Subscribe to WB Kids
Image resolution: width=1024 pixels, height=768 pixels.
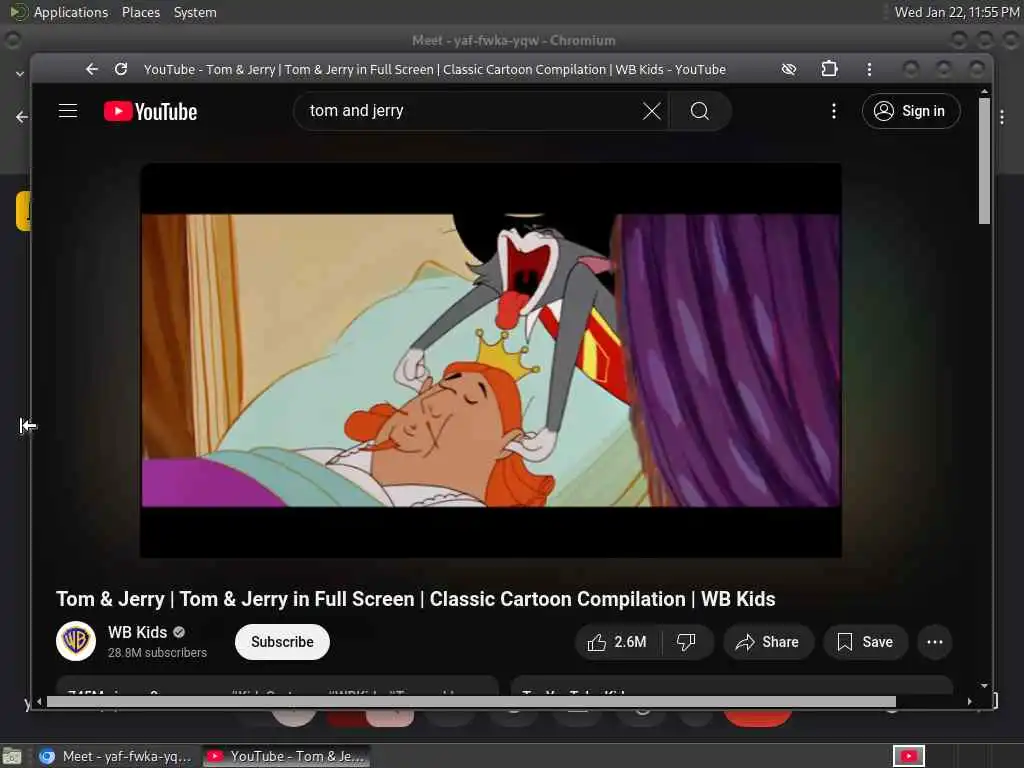282,642
